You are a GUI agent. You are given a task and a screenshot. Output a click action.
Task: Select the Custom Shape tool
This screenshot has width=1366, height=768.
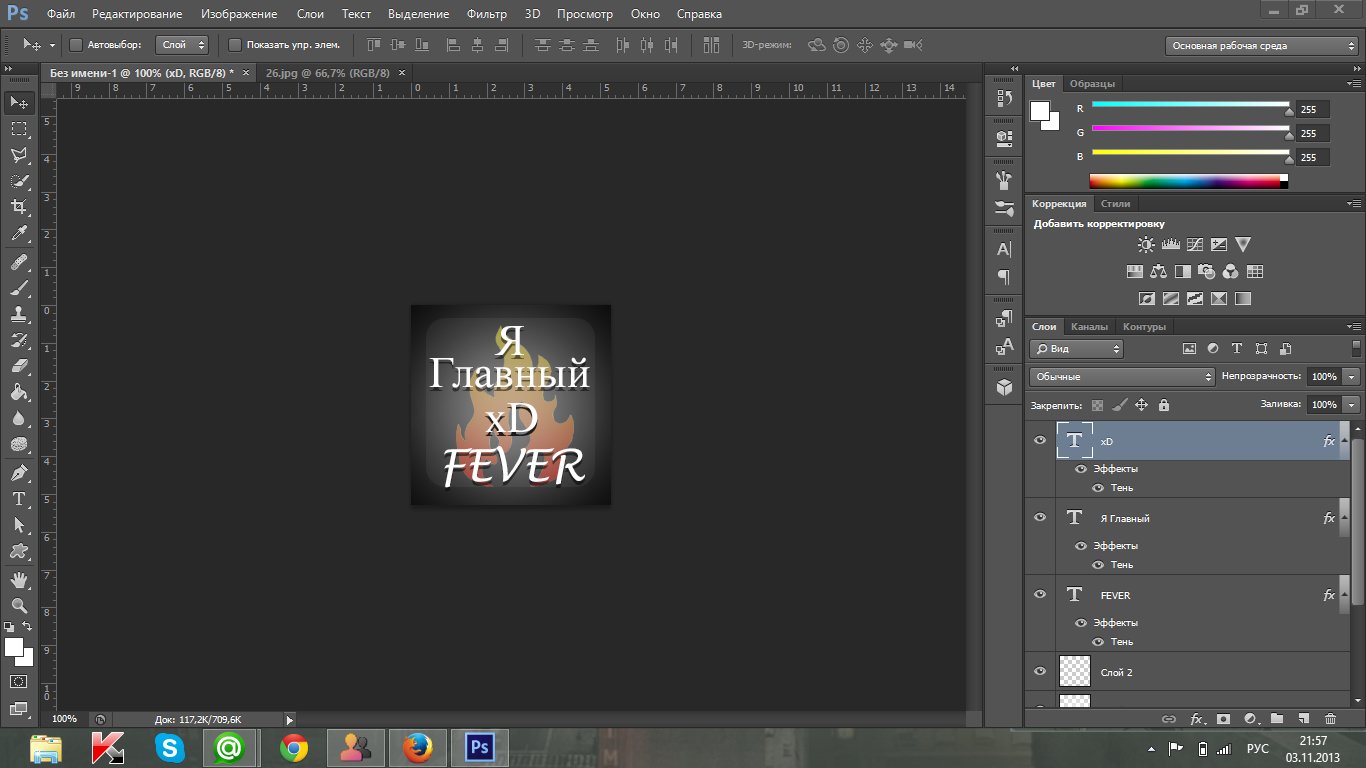click(x=19, y=551)
